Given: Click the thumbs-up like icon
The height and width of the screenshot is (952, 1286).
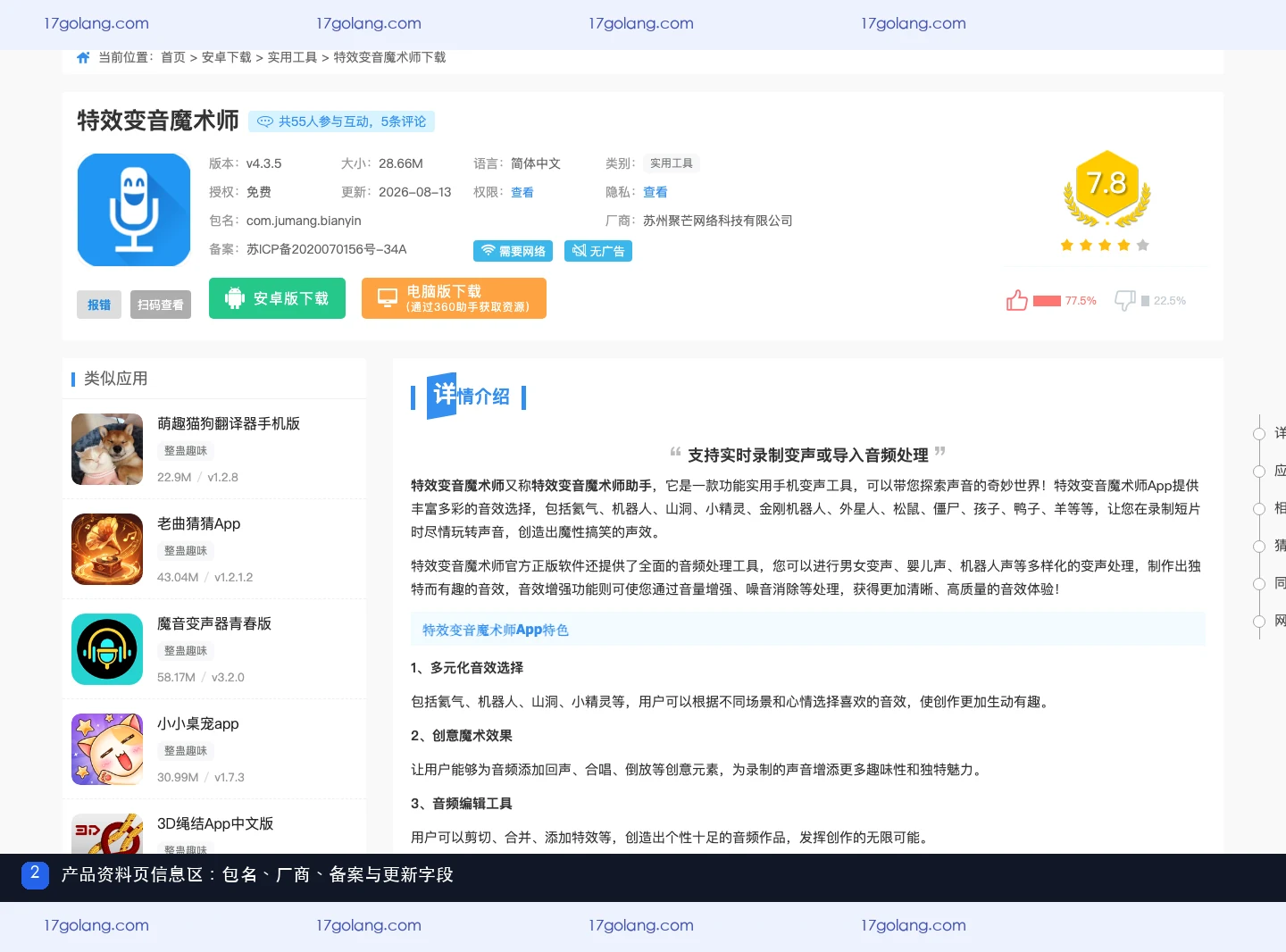Looking at the screenshot, I should (x=1016, y=301).
